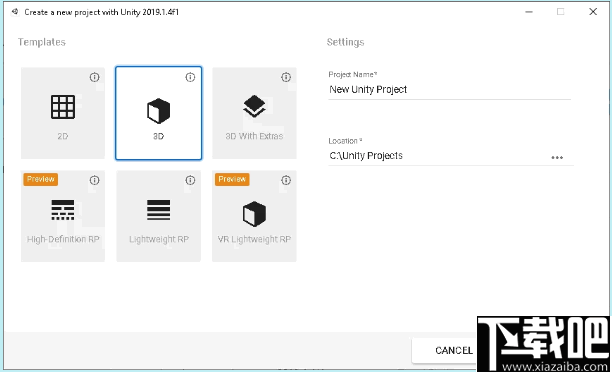
Task: Show info for the 3D template
Action: (190, 77)
